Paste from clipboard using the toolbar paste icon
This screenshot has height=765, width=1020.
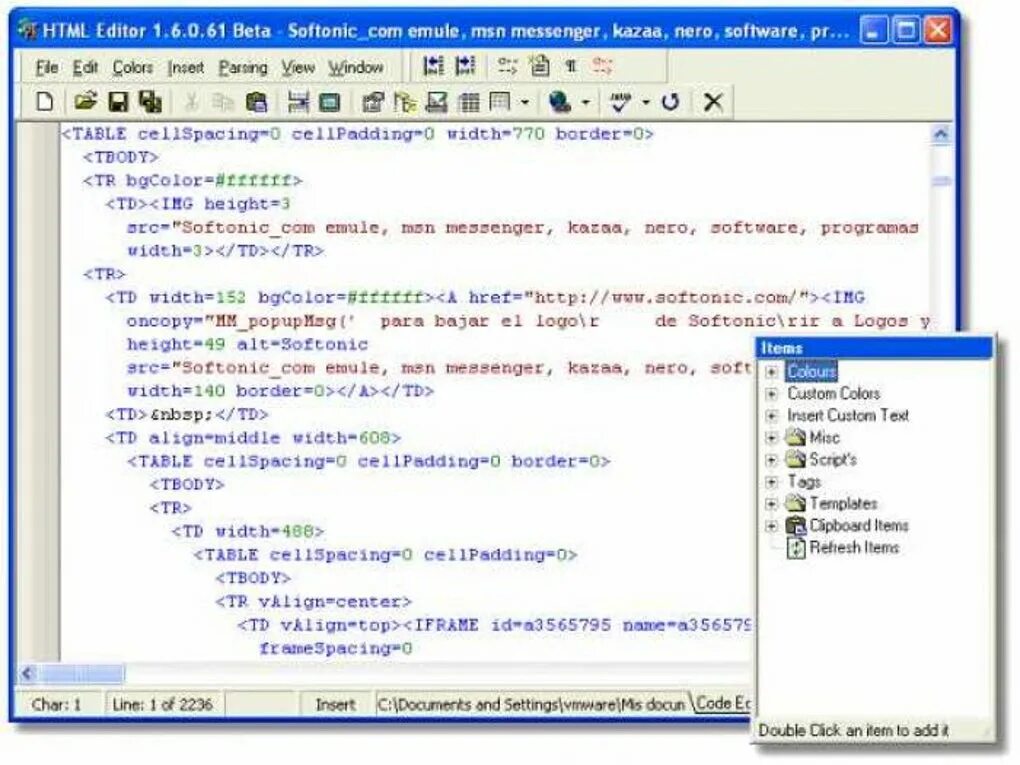[256, 101]
